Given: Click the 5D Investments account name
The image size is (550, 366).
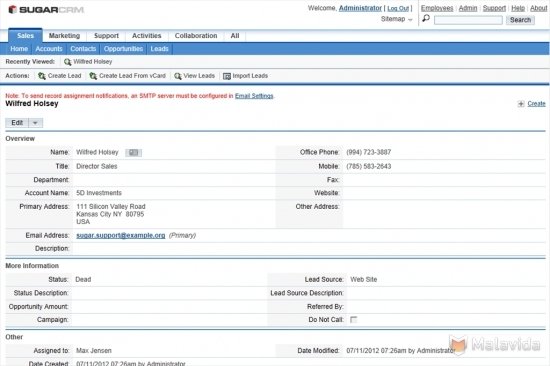Looking at the screenshot, I should point(99,193).
